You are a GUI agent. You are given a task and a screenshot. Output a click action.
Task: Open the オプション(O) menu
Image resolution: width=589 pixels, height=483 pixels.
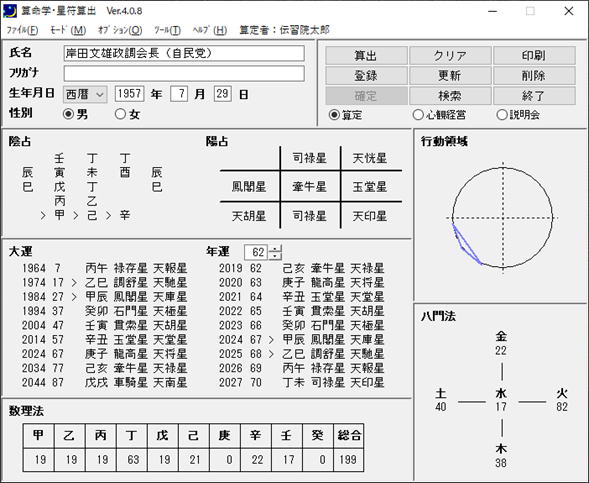point(120,30)
